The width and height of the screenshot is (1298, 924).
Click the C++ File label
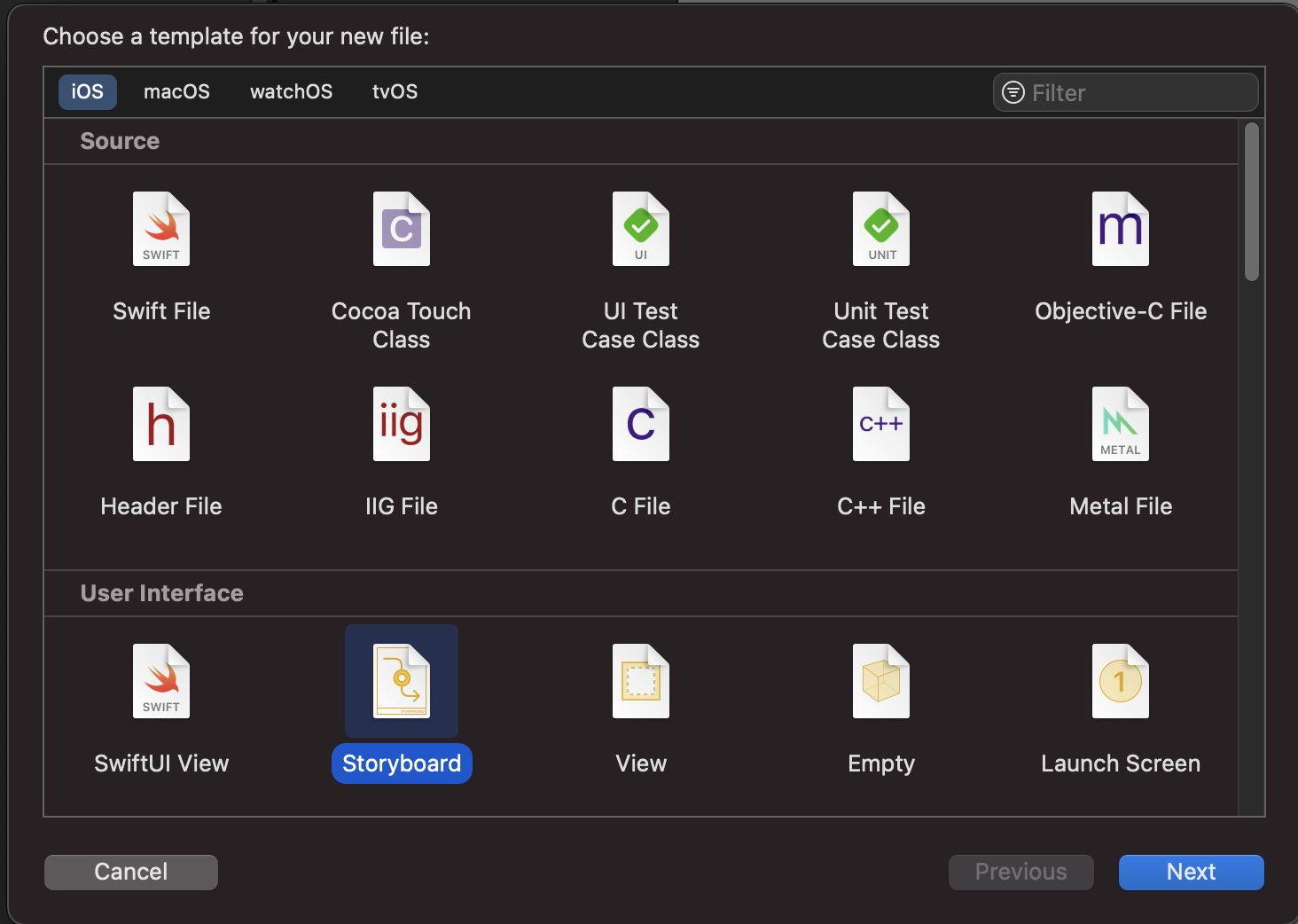click(881, 506)
